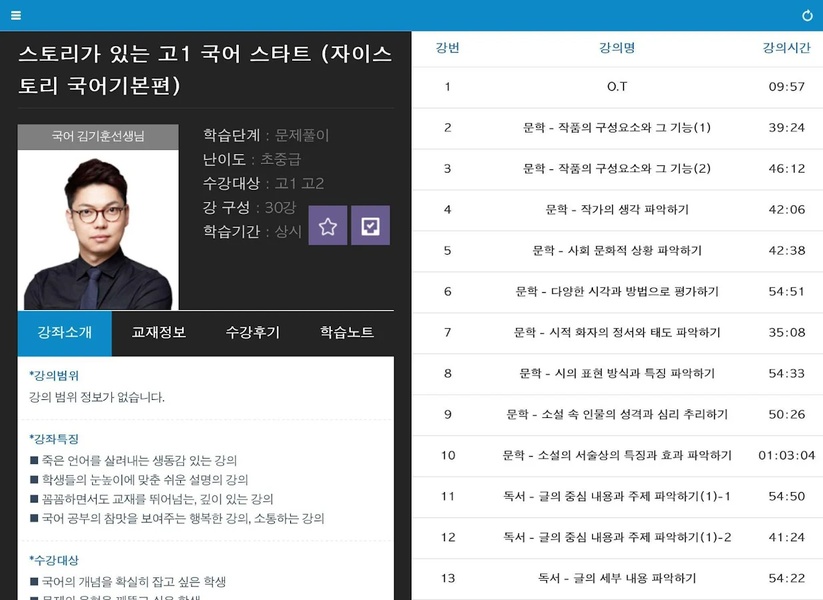Select the 강좌소개 tab

tap(65, 332)
